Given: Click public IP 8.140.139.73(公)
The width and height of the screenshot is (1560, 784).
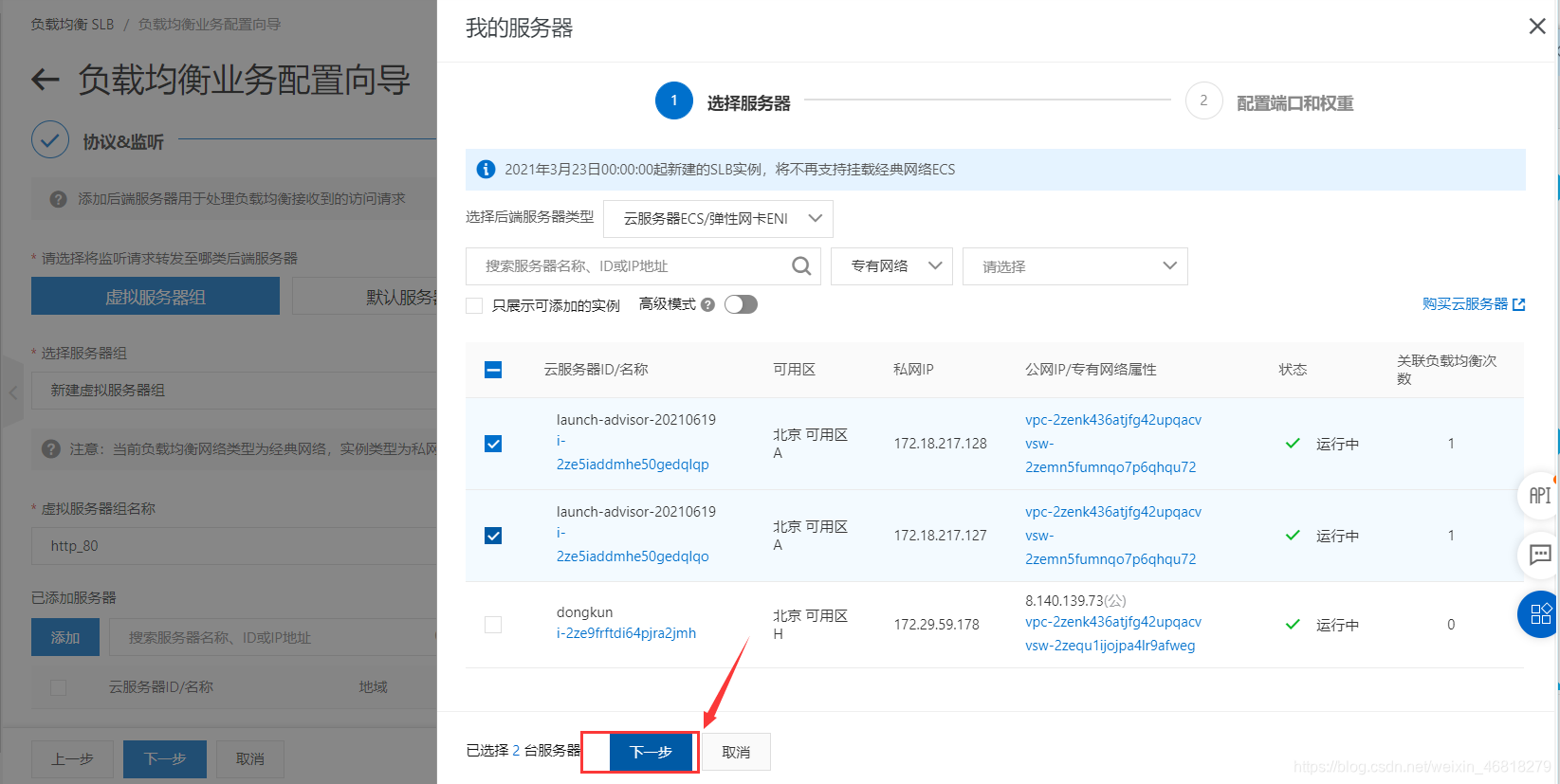Looking at the screenshot, I should click(1075, 601).
